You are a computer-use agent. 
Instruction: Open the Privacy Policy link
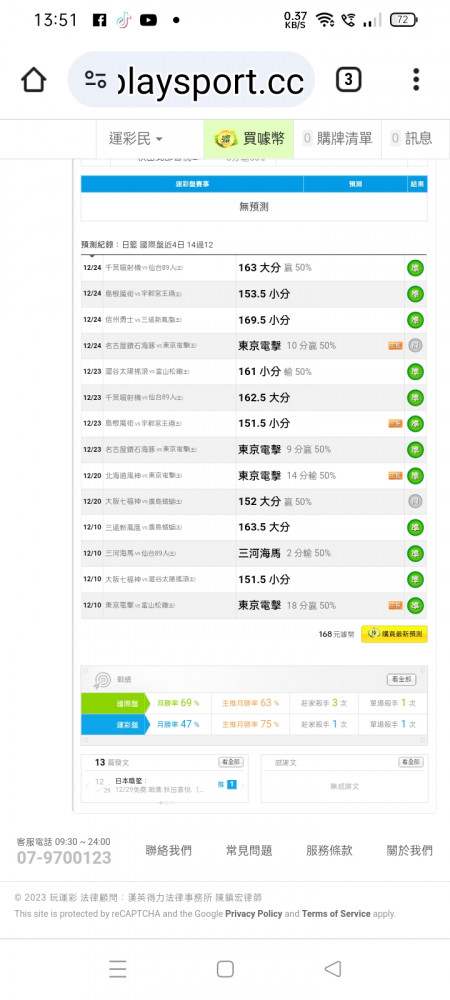click(x=254, y=914)
